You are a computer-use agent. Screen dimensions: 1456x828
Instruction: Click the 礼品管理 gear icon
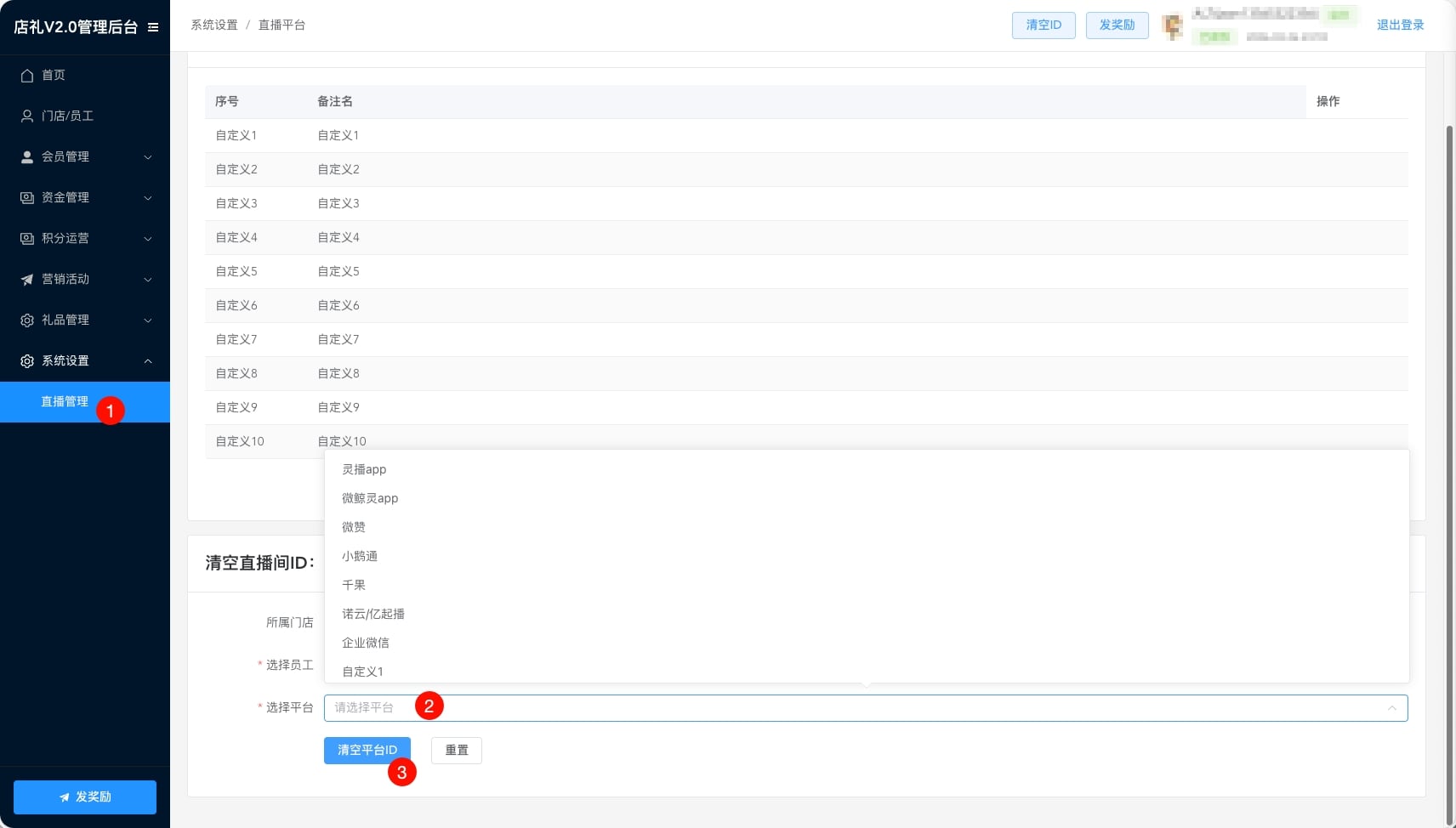point(27,320)
